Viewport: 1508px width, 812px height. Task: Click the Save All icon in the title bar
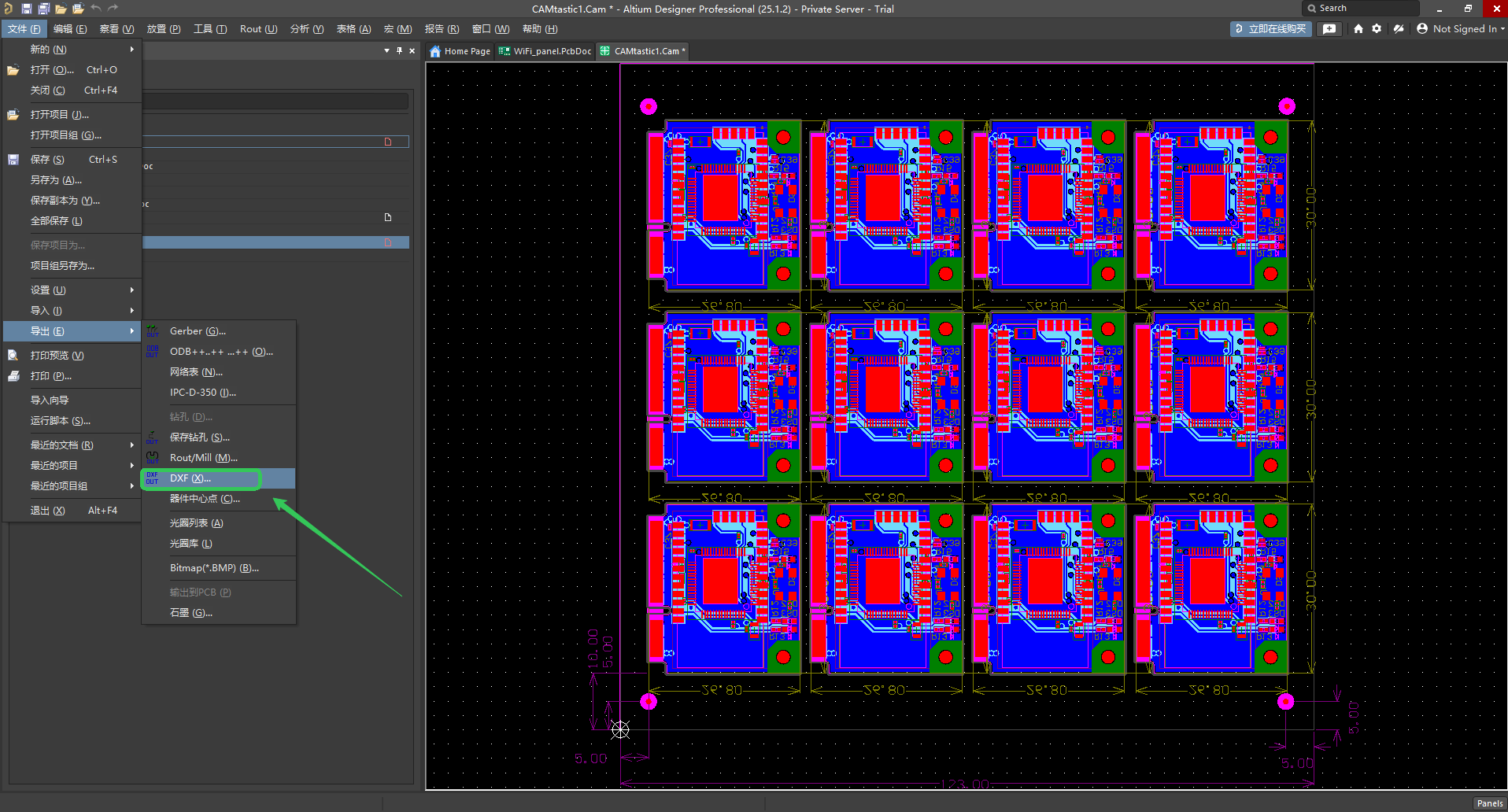(43, 9)
